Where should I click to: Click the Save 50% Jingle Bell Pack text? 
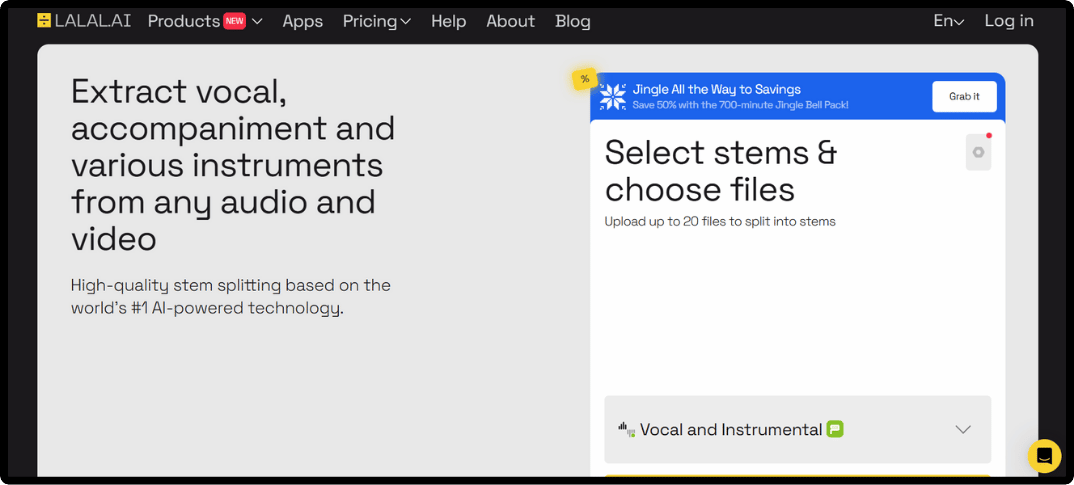pyautogui.click(x=740, y=105)
